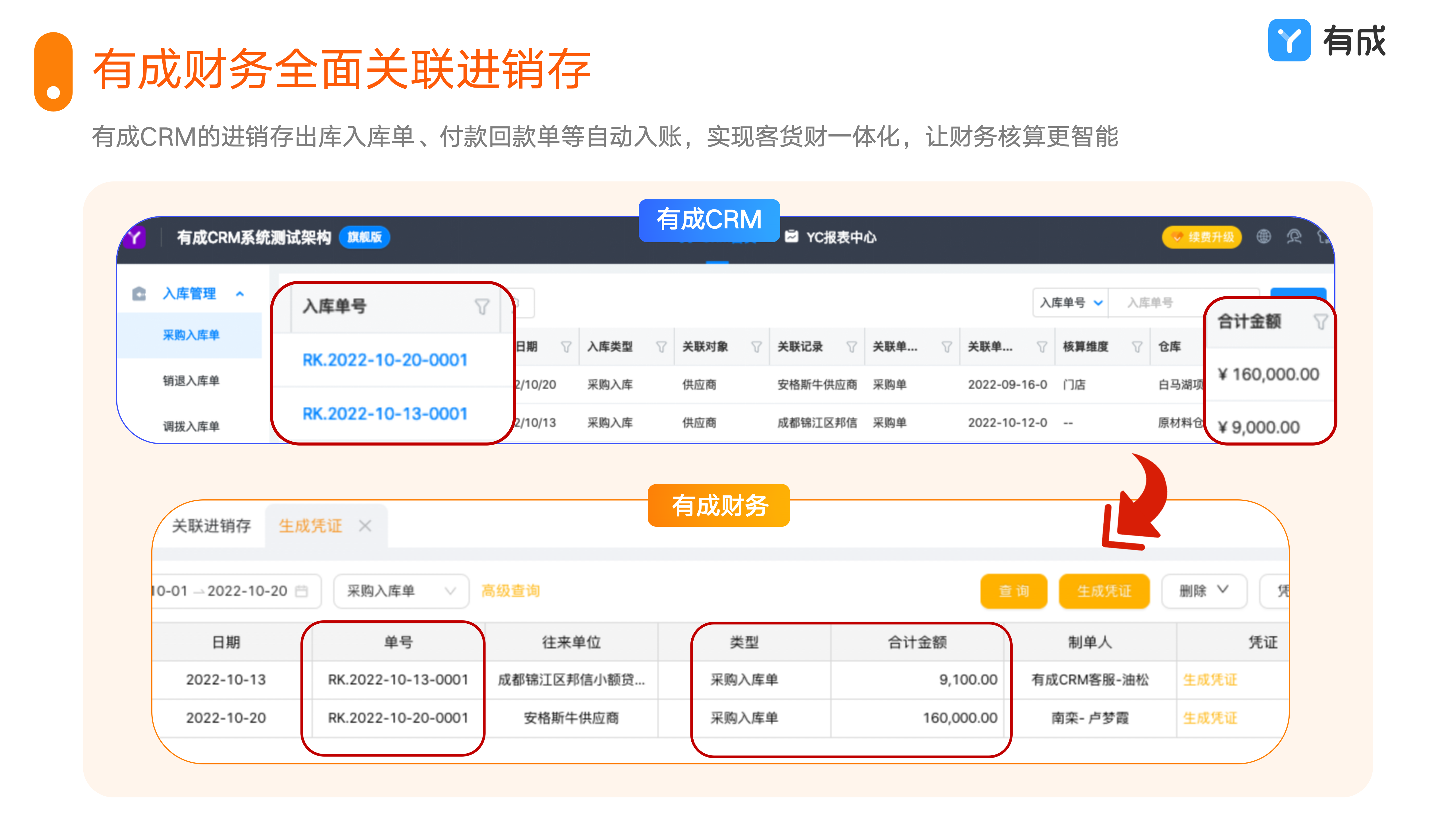Click filter icon on 关联记录 column
This screenshot has height=819, width=1456.
(851, 346)
